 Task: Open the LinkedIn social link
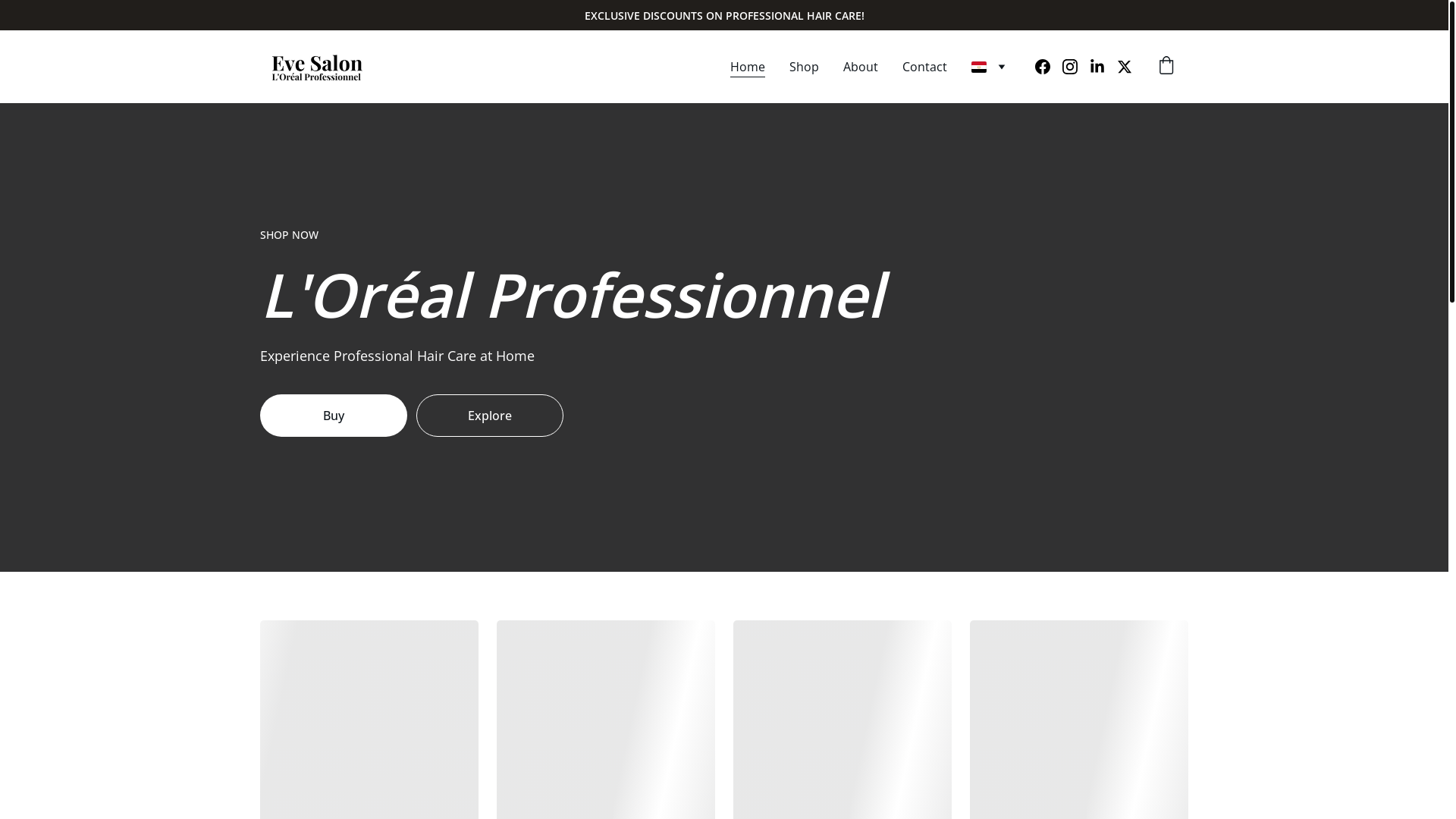click(1097, 67)
